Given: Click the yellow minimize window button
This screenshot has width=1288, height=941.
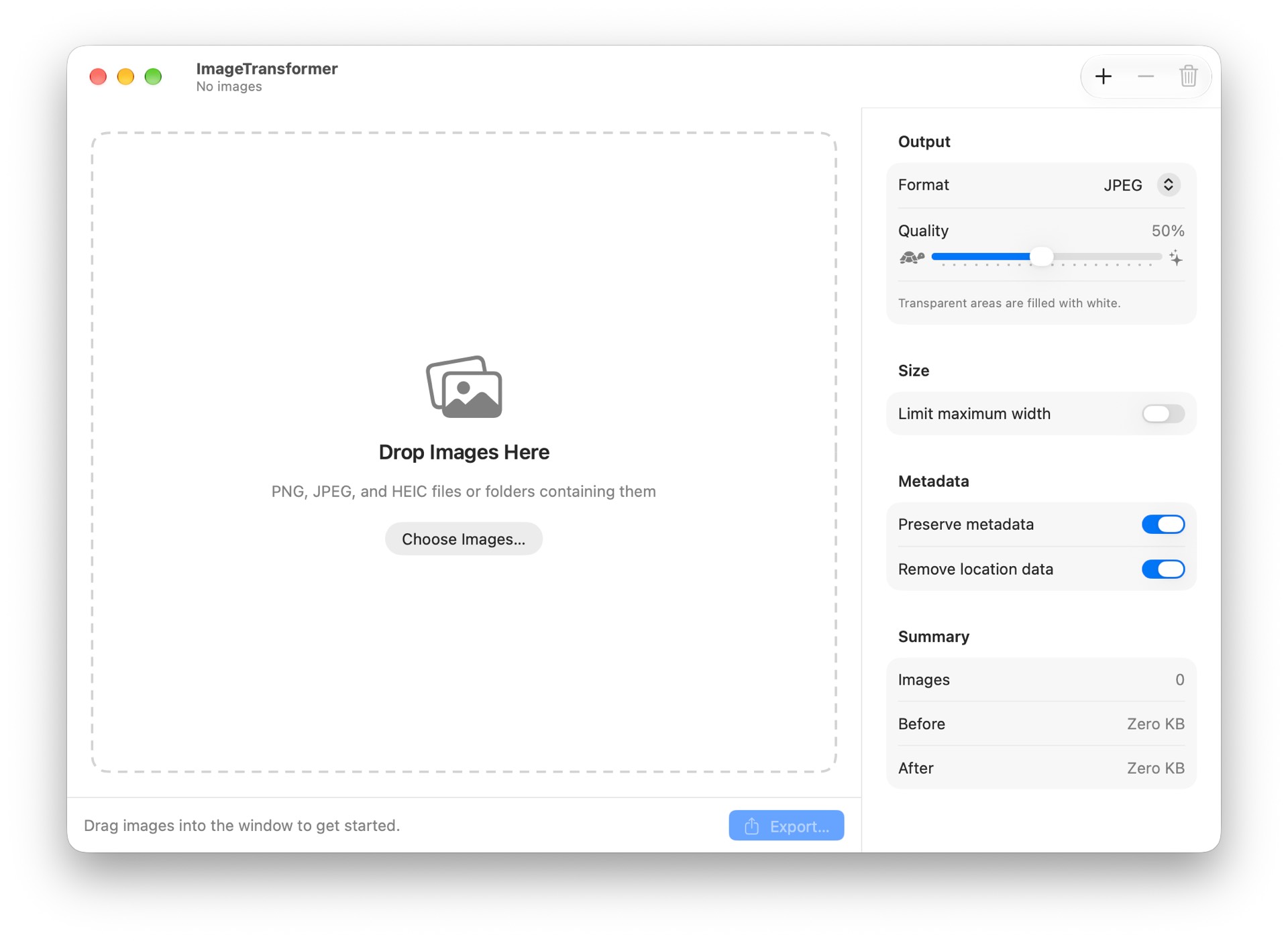Looking at the screenshot, I should point(125,76).
